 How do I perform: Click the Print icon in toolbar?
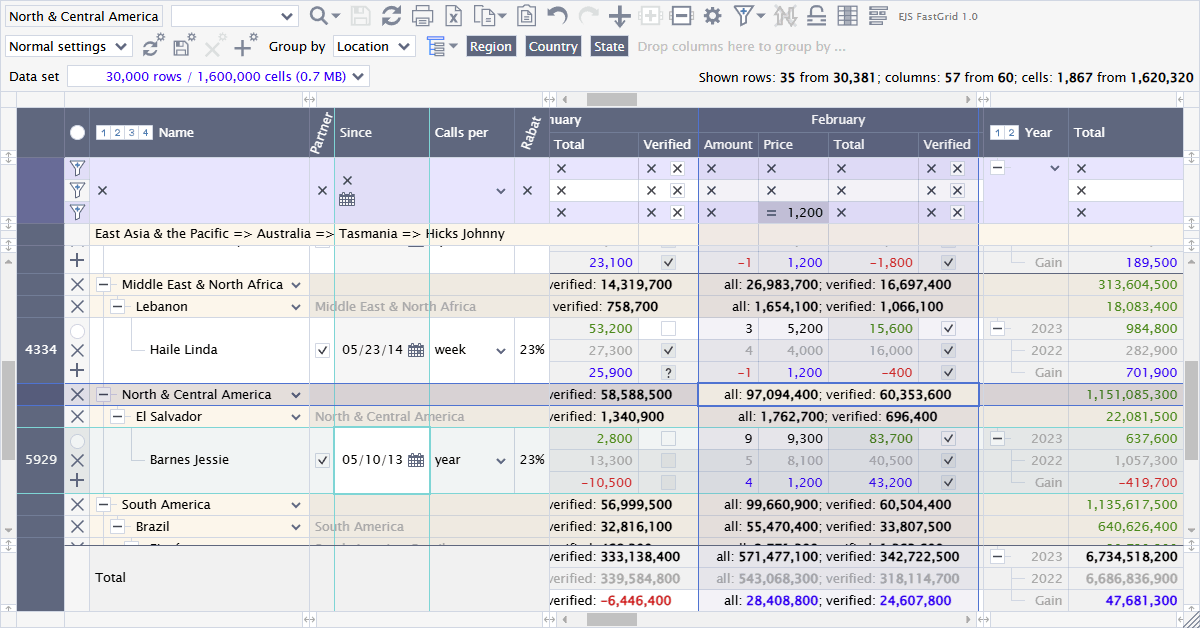pyautogui.click(x=422, y=16)
